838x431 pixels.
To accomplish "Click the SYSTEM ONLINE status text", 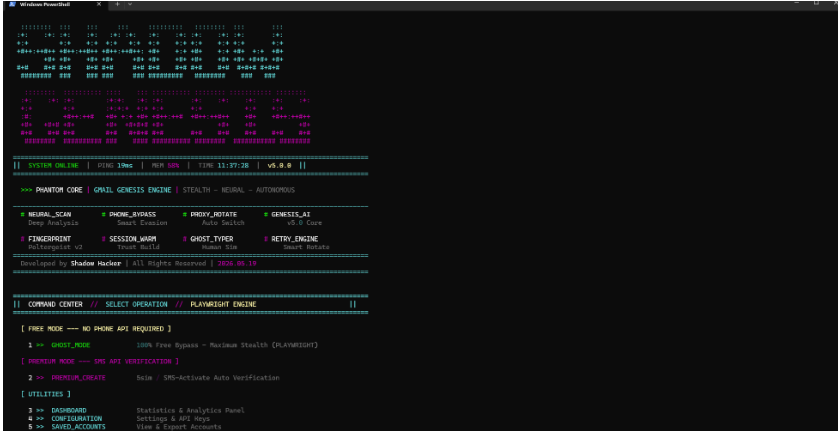I will pyautogui.click(x=53, y=165).
